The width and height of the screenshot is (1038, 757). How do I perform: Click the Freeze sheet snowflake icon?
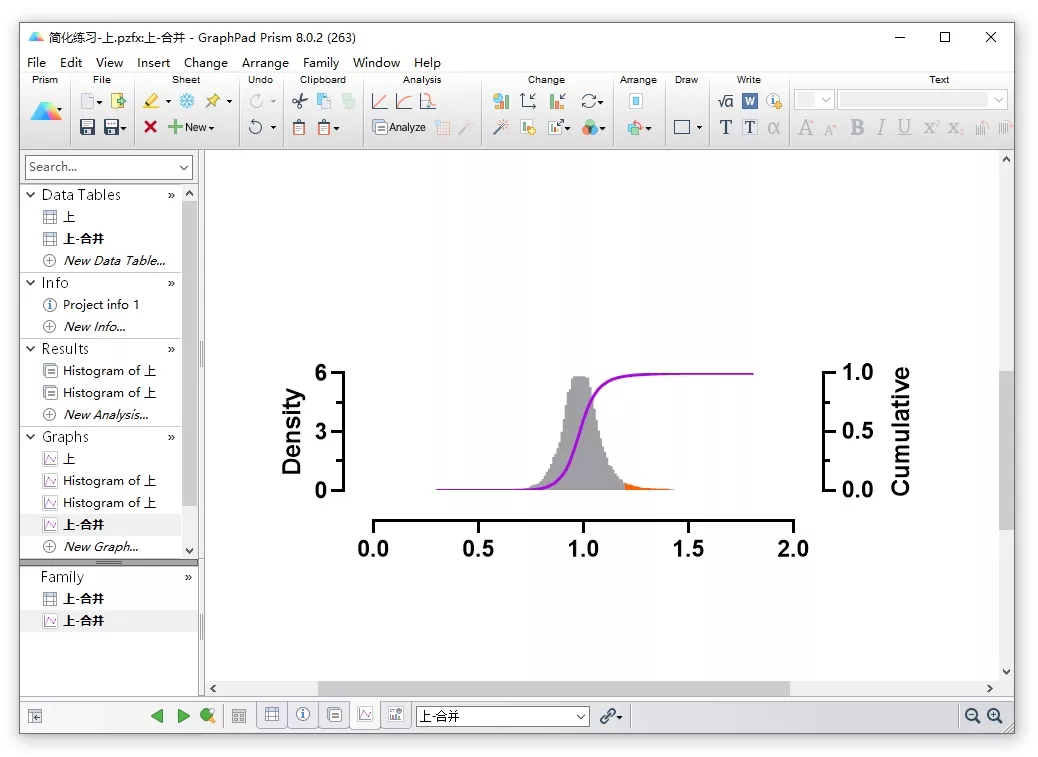(187, 101)
